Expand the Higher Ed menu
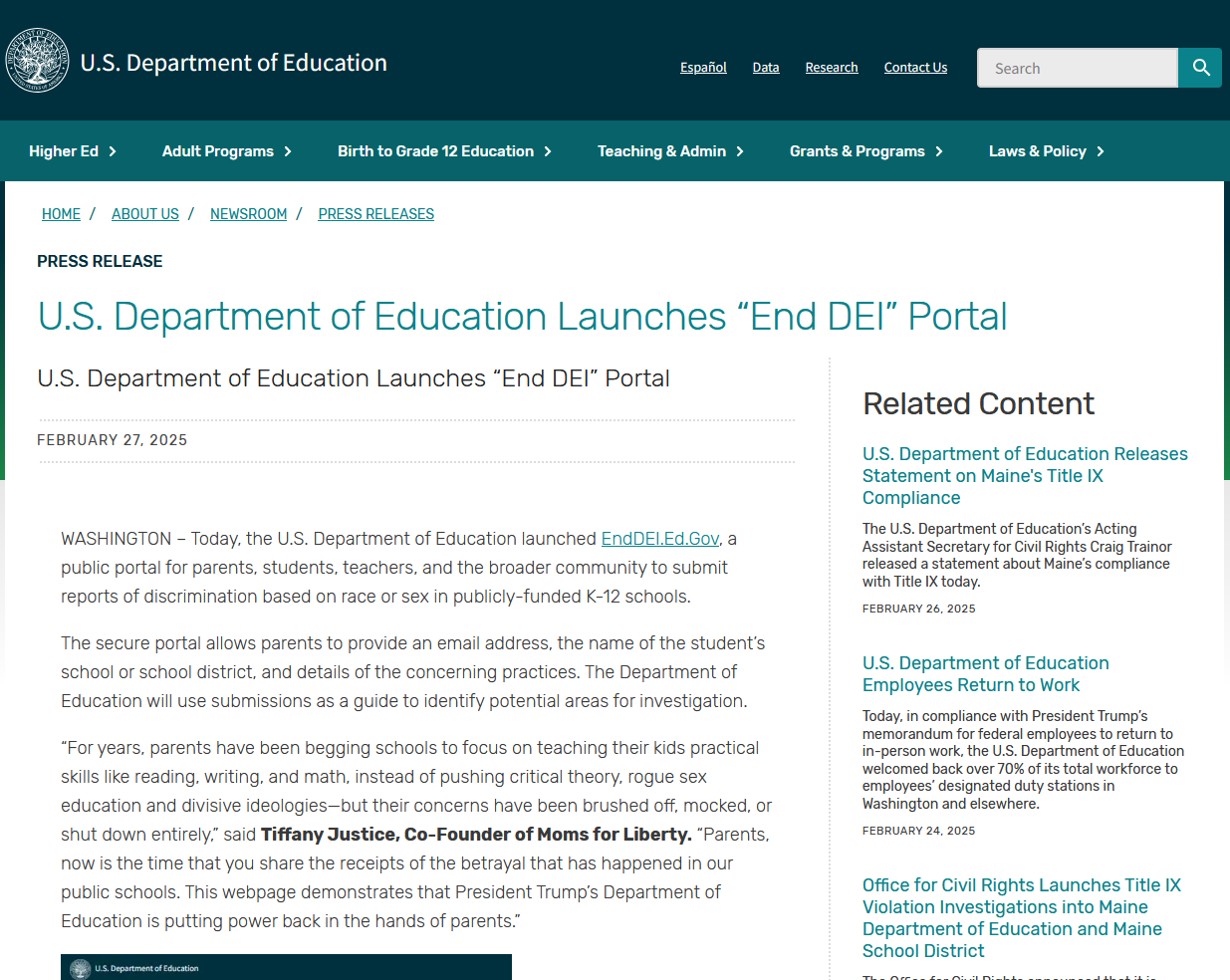Screen dimensions: 1230x980 [73, 151]
